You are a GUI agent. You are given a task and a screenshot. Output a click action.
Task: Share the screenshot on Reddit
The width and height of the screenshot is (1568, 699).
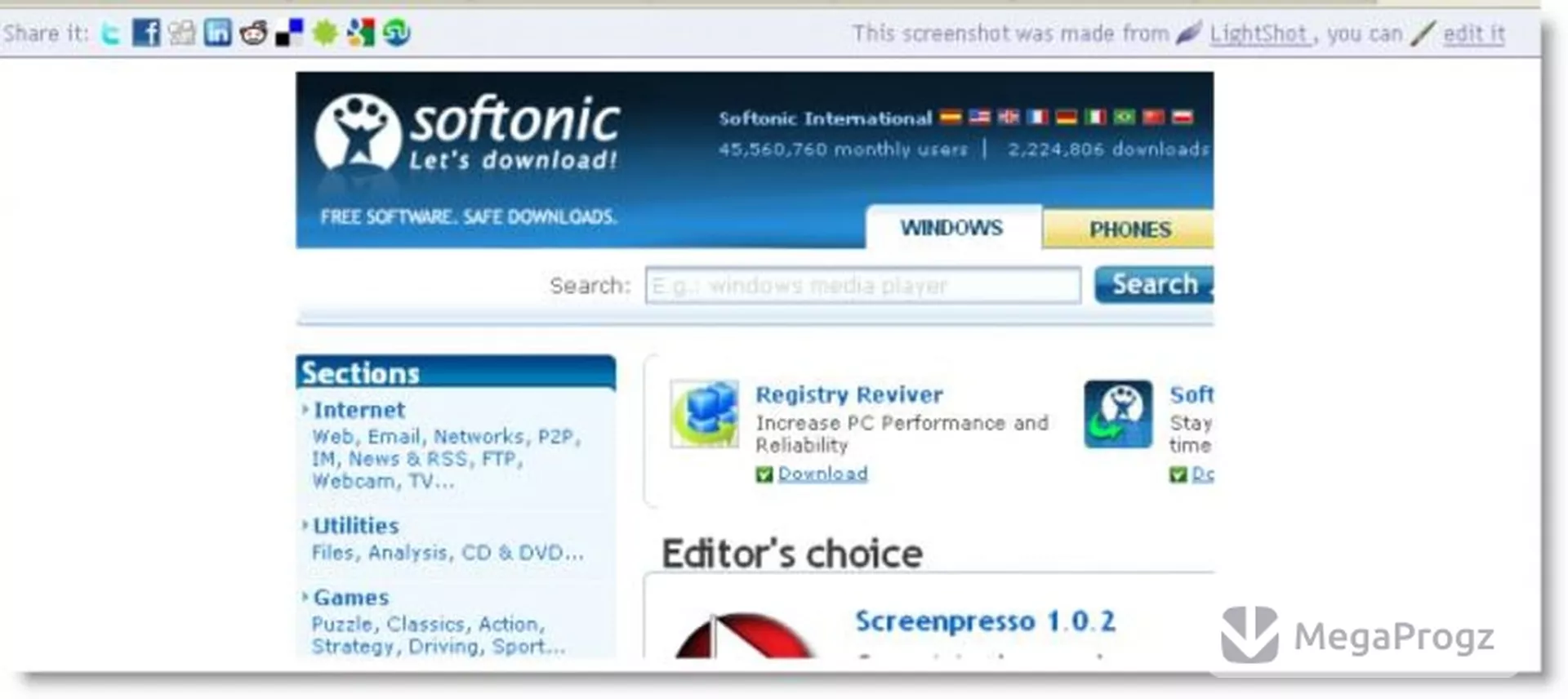253,33
